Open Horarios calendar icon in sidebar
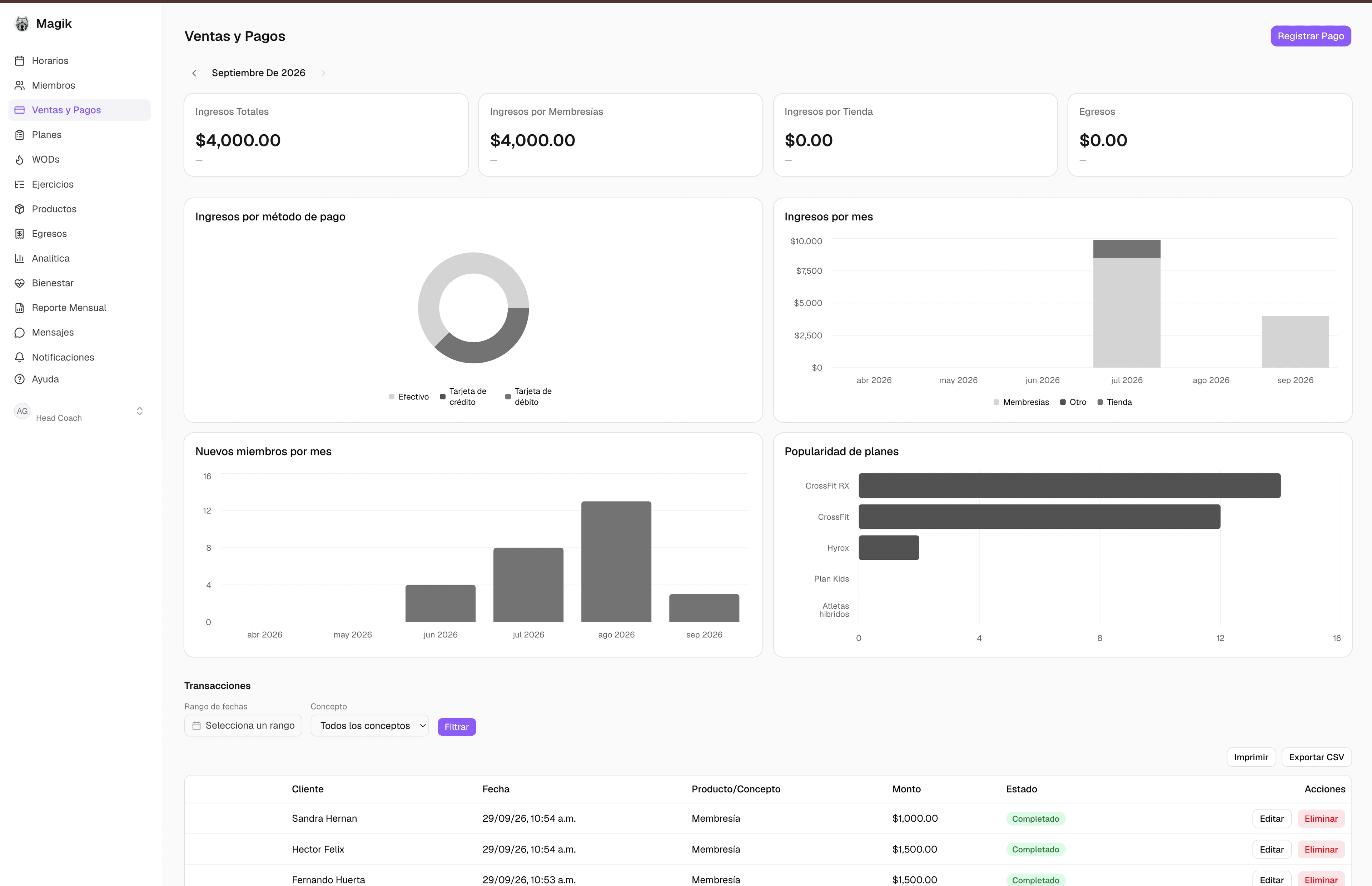Viewport: 1372px width, 886px height. click(20, 60)
